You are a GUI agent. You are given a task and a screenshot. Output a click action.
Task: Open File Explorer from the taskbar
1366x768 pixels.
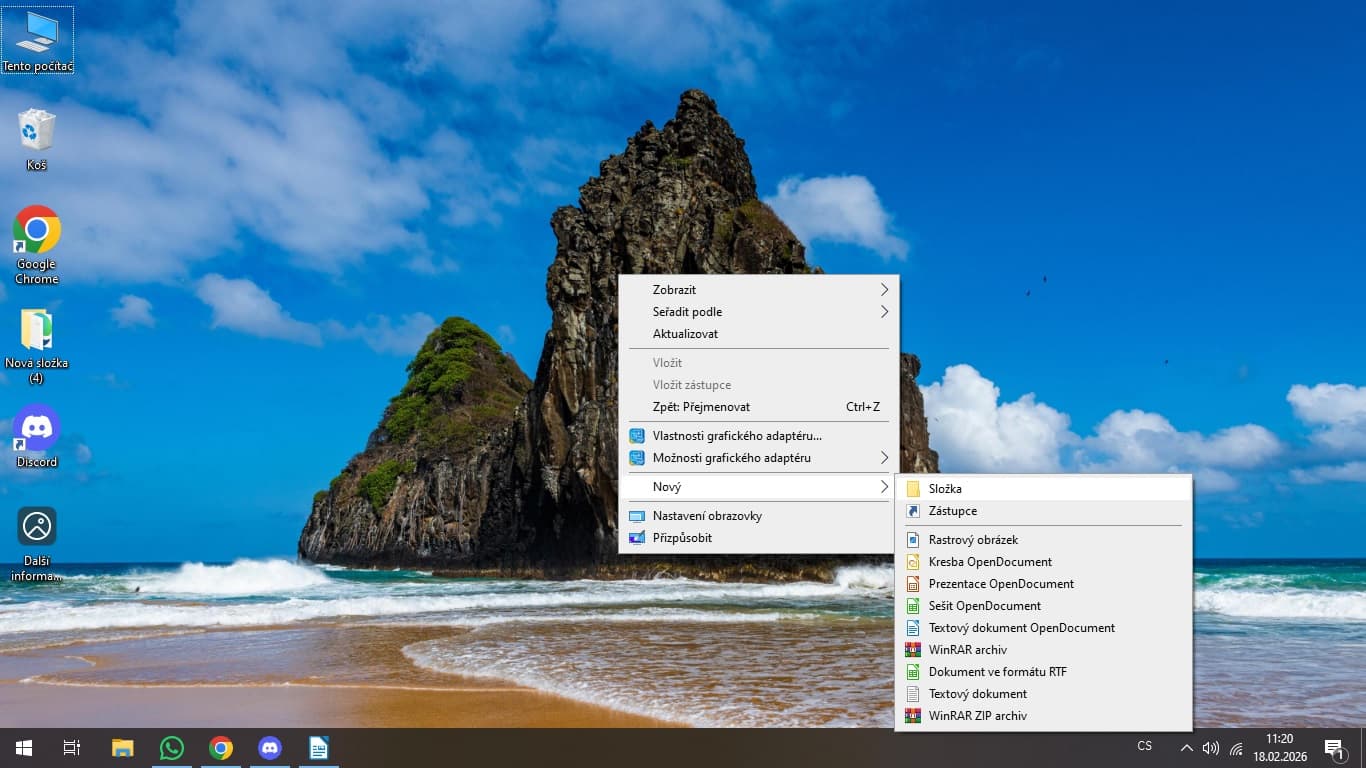[x=122, y=748]
